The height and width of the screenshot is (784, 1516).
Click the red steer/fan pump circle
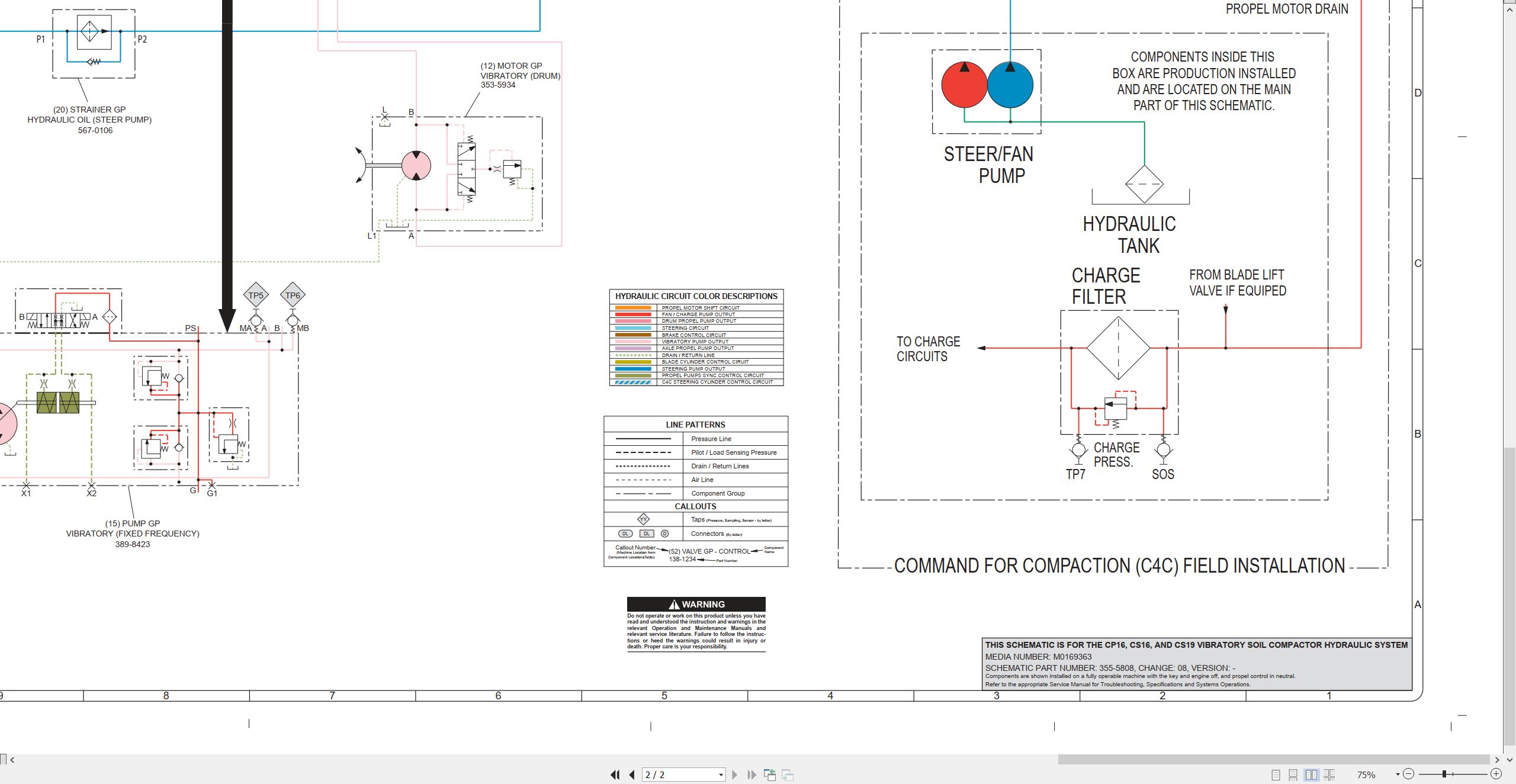pos(964,85)
